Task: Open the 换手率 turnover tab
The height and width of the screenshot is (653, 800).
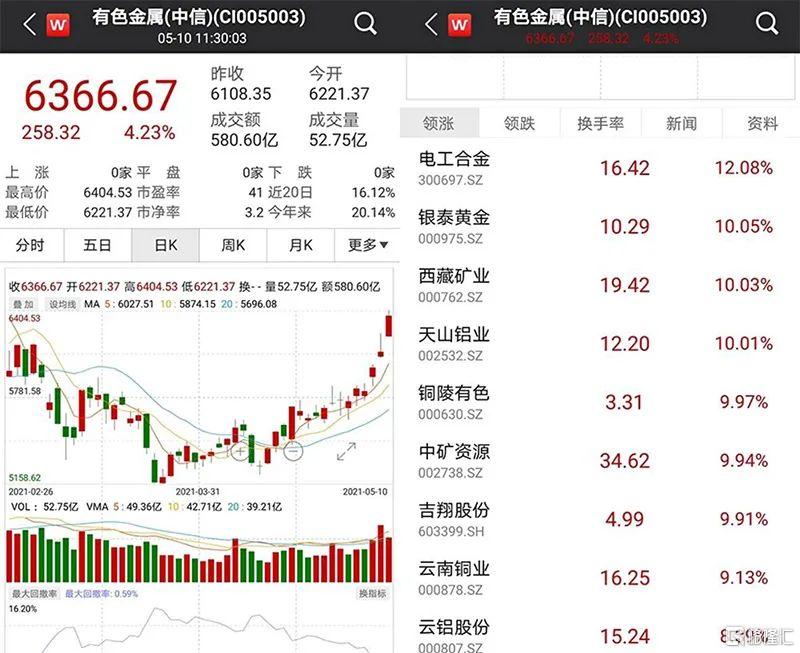Action: coord(601,123)
